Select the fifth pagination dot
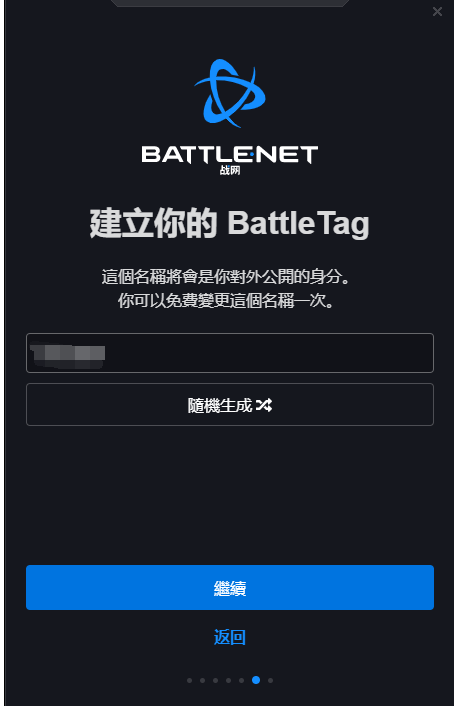 coord(241,680)
